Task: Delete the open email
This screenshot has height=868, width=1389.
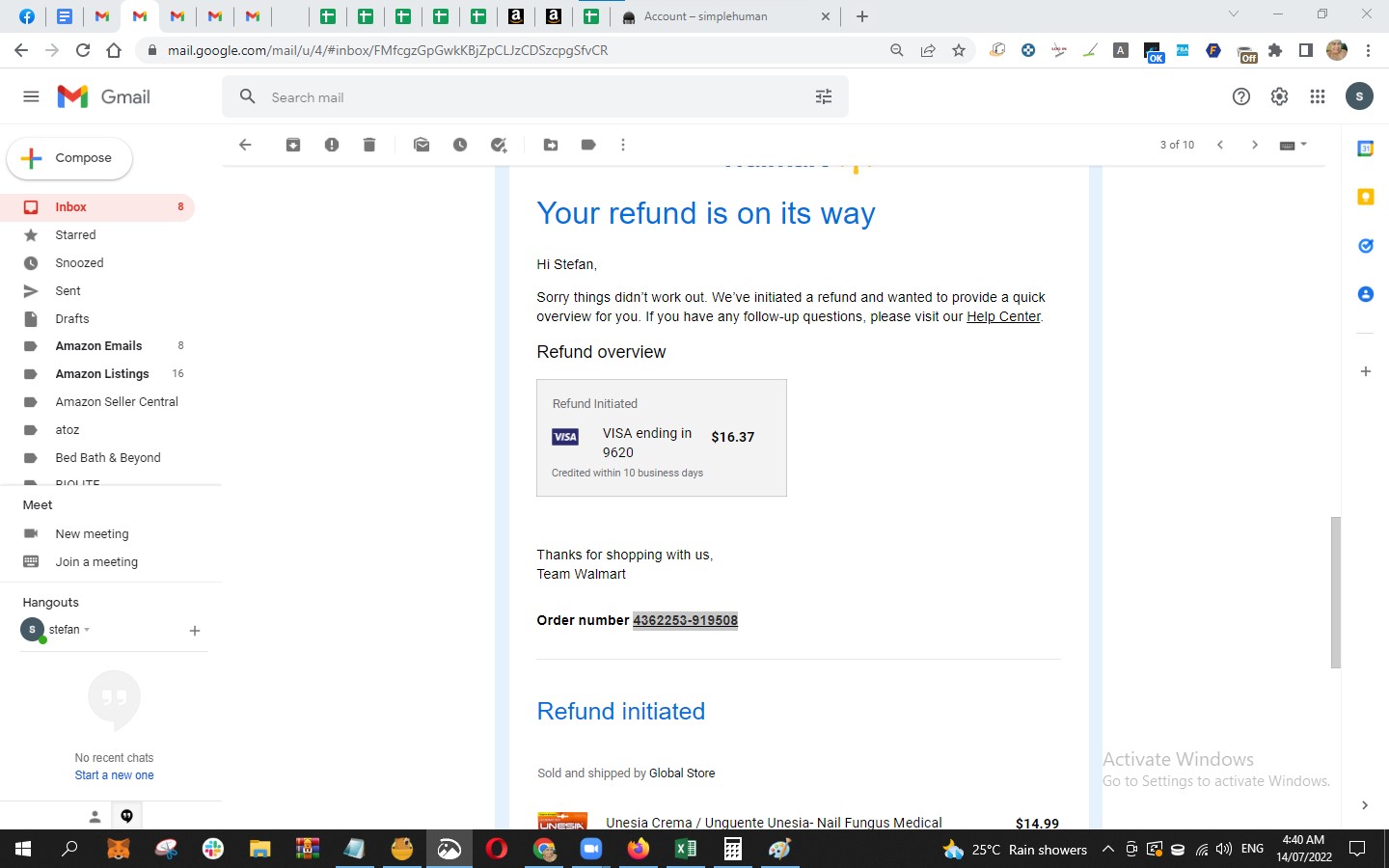Action: click(369, 145)
